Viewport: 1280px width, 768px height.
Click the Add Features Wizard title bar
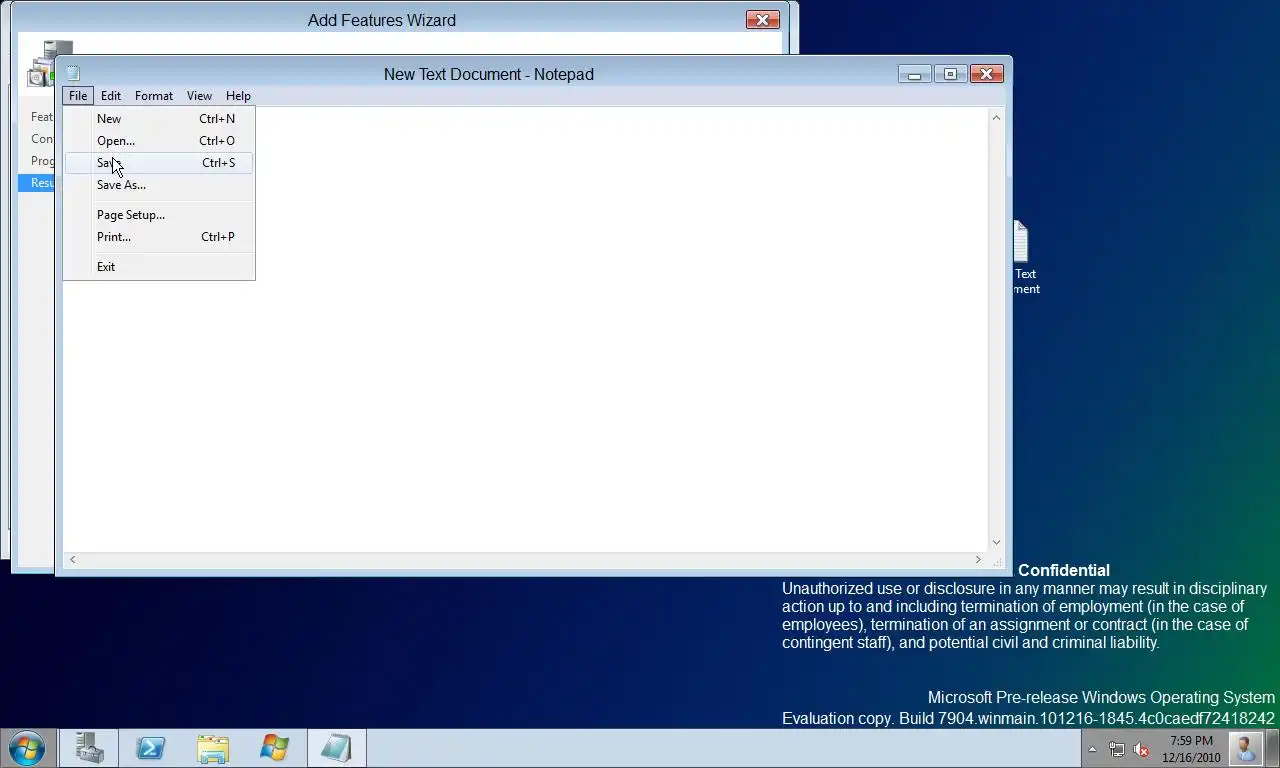382,20
